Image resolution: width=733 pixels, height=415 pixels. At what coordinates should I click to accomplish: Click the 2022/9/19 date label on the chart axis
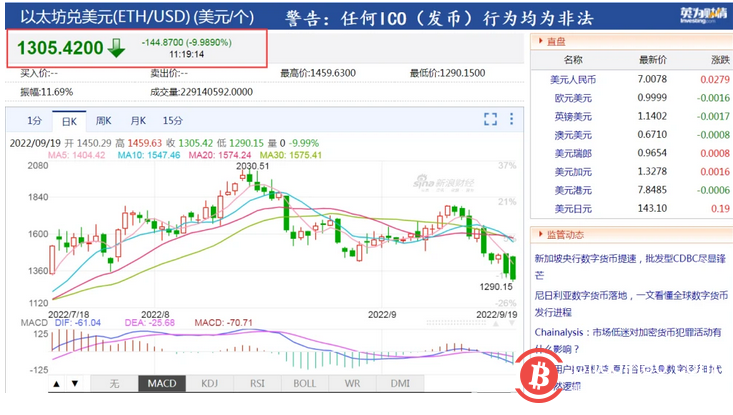496,315
